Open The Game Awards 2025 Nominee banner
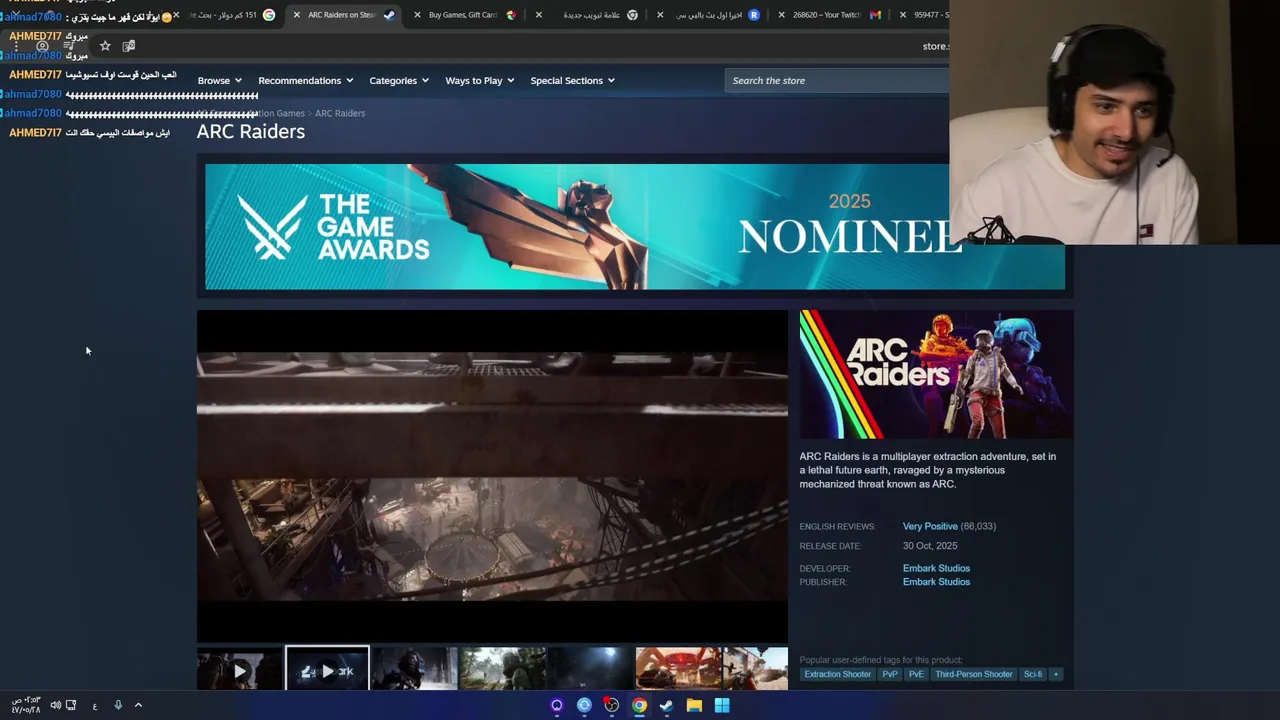Image resolution: width=1280 pixels, height=720 pixels. point(635,227)
